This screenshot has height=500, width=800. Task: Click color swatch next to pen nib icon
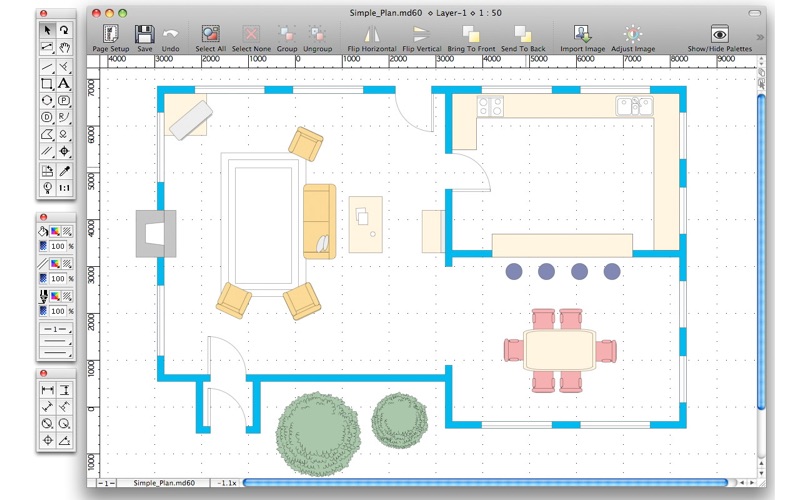coord(55,296)
